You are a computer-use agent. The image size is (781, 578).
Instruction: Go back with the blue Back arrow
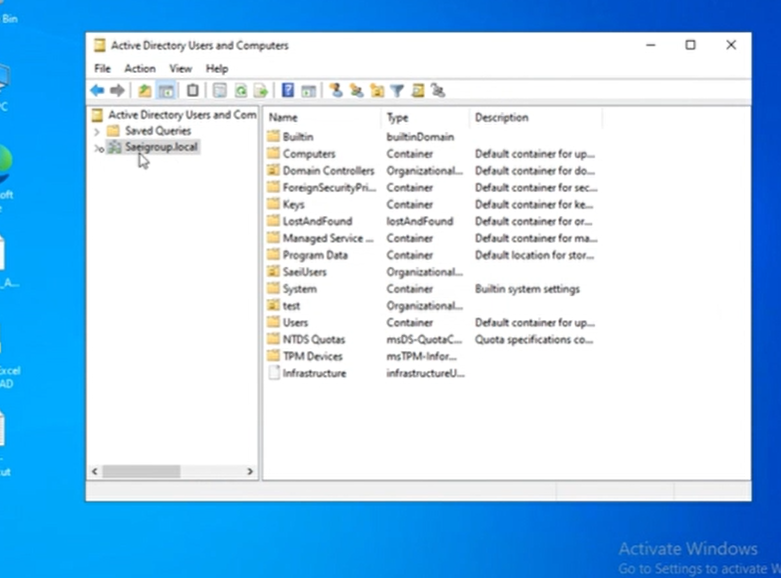tap(97, 91)
